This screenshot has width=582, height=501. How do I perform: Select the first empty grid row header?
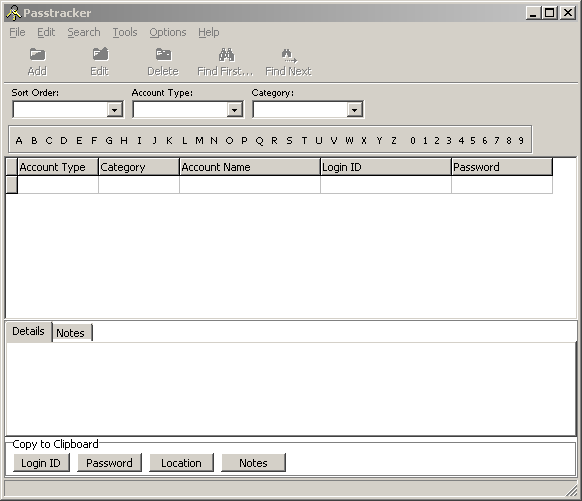point(12,184)
